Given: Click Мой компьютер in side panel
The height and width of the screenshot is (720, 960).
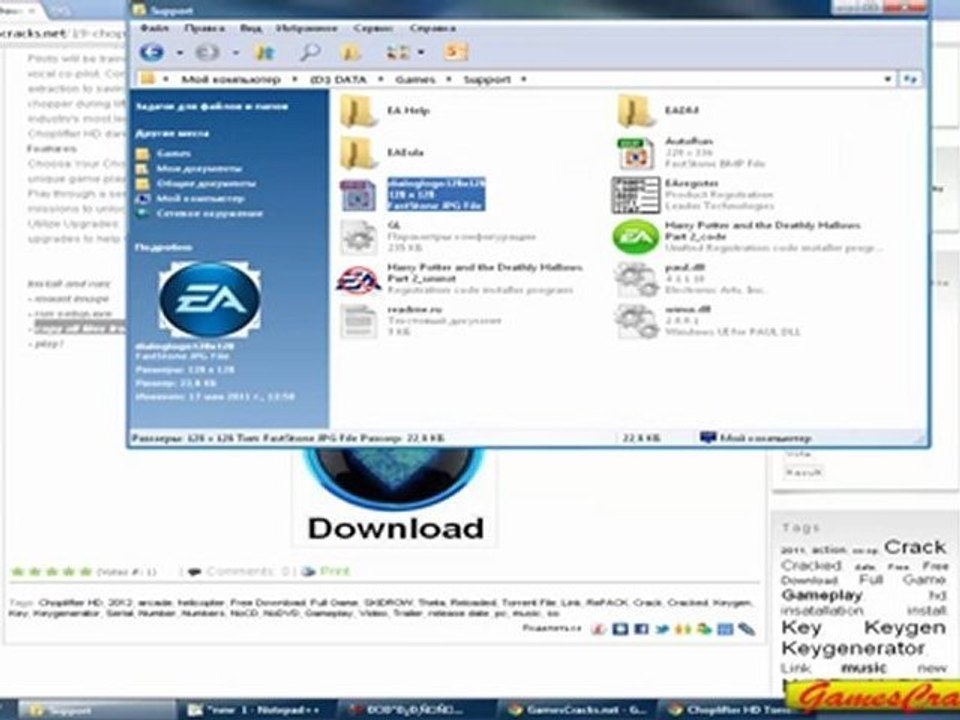Looking at the screenshot, I should click(200, 198).
